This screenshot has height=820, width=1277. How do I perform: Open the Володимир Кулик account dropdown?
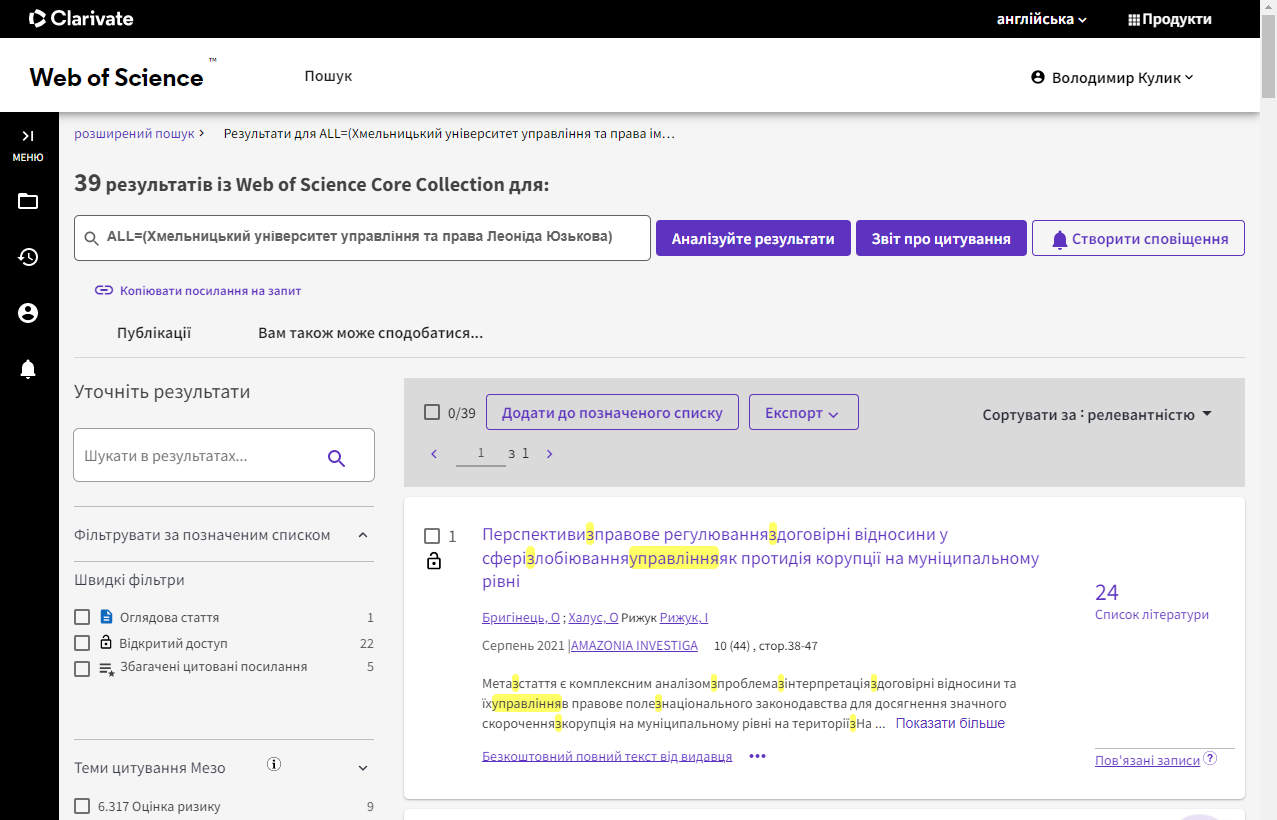1113,77
